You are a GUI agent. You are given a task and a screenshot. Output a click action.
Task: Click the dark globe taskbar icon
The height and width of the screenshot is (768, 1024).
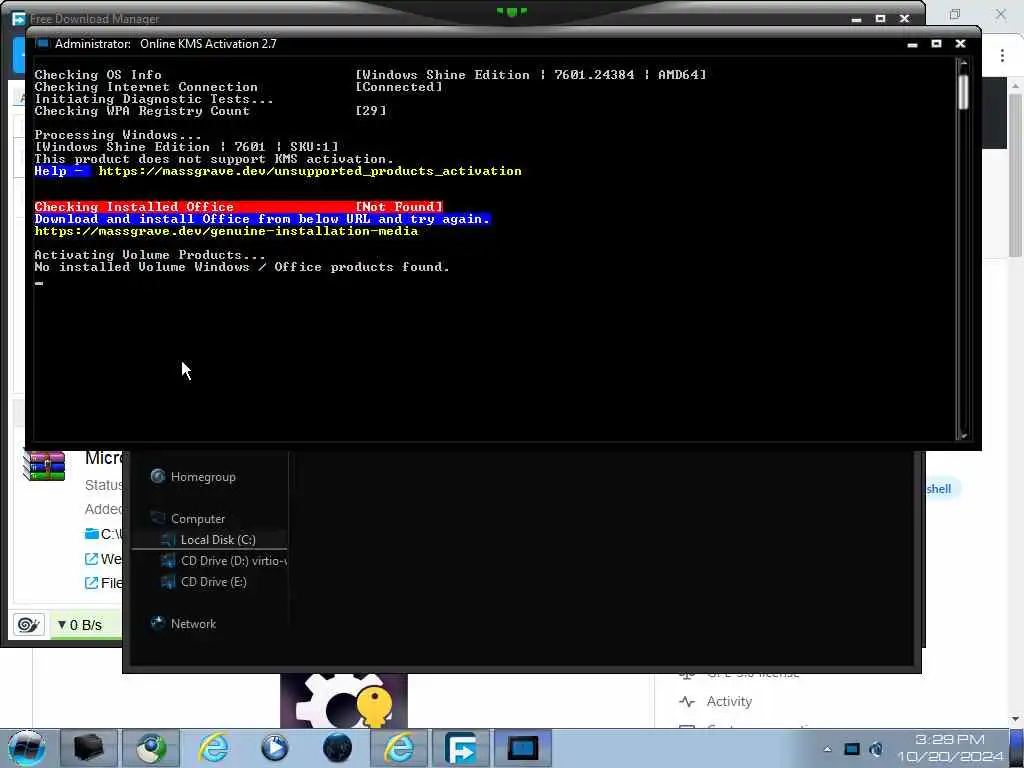(x=337, y=748)
